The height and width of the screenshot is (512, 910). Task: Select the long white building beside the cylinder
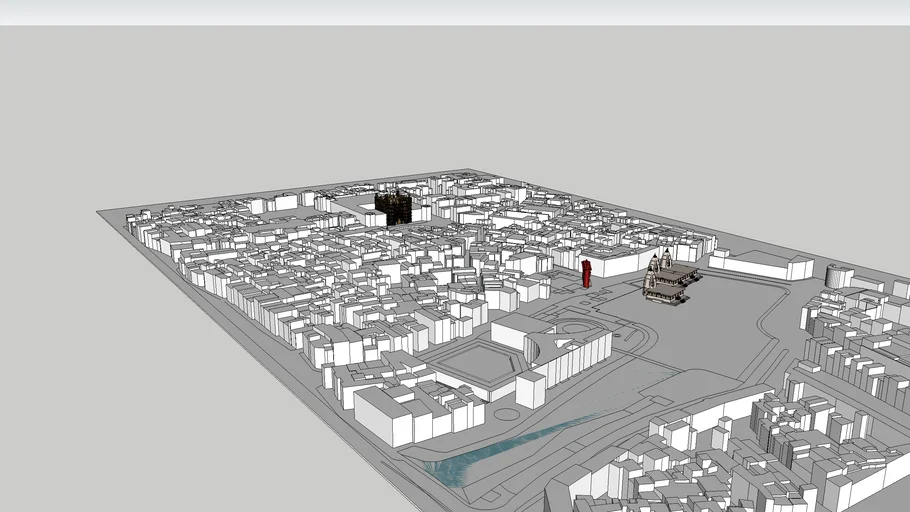(760, 264)
